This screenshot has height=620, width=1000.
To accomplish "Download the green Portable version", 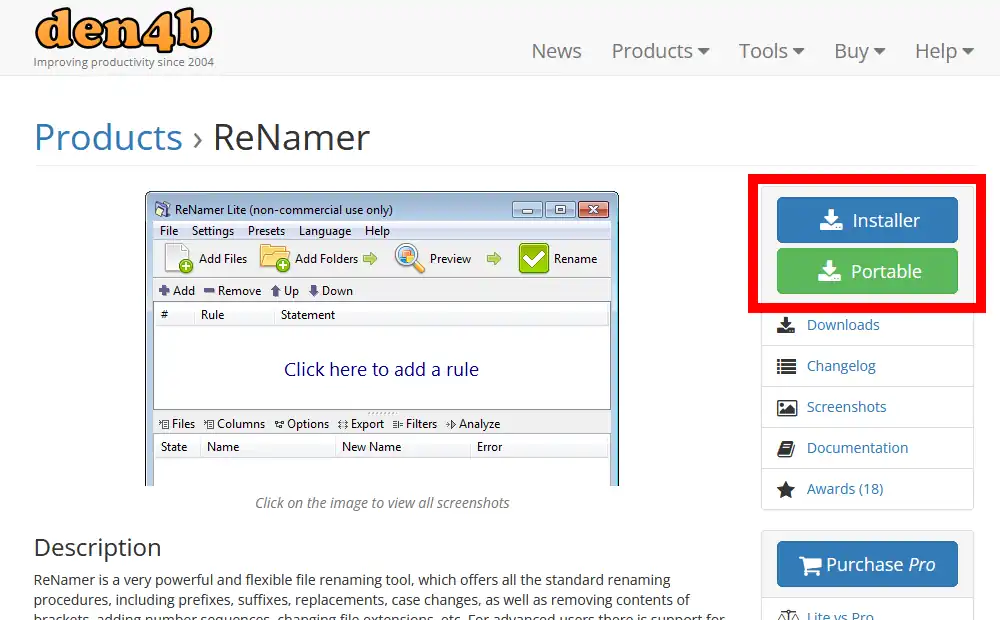I will [x=867, y=271].
